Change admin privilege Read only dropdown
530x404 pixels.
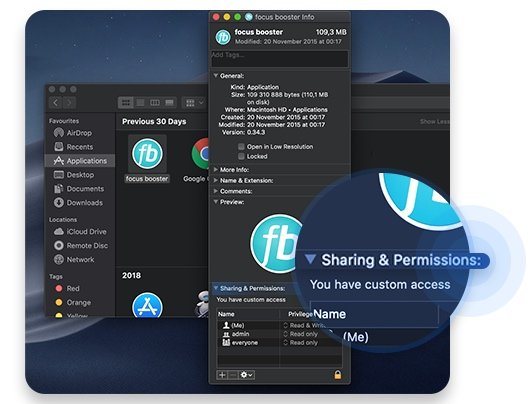[x=301, y=334]
